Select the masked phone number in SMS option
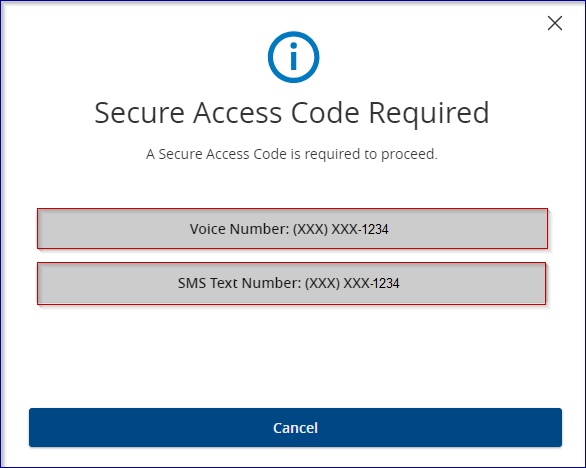The width and height of the screenshot is (586, 468). (x=352, y=283)
